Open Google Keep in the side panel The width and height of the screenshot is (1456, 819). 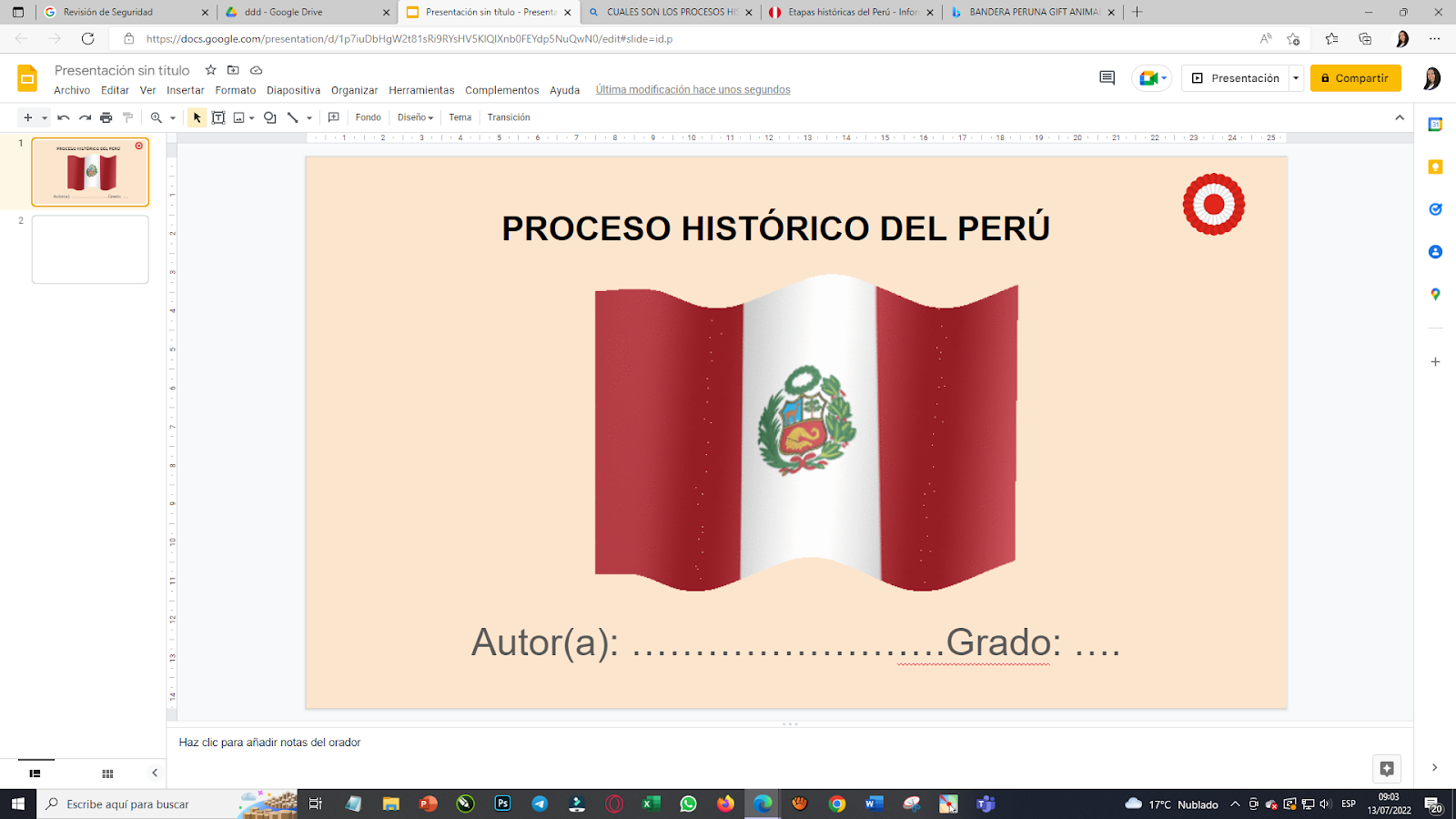click(1435, 167)
